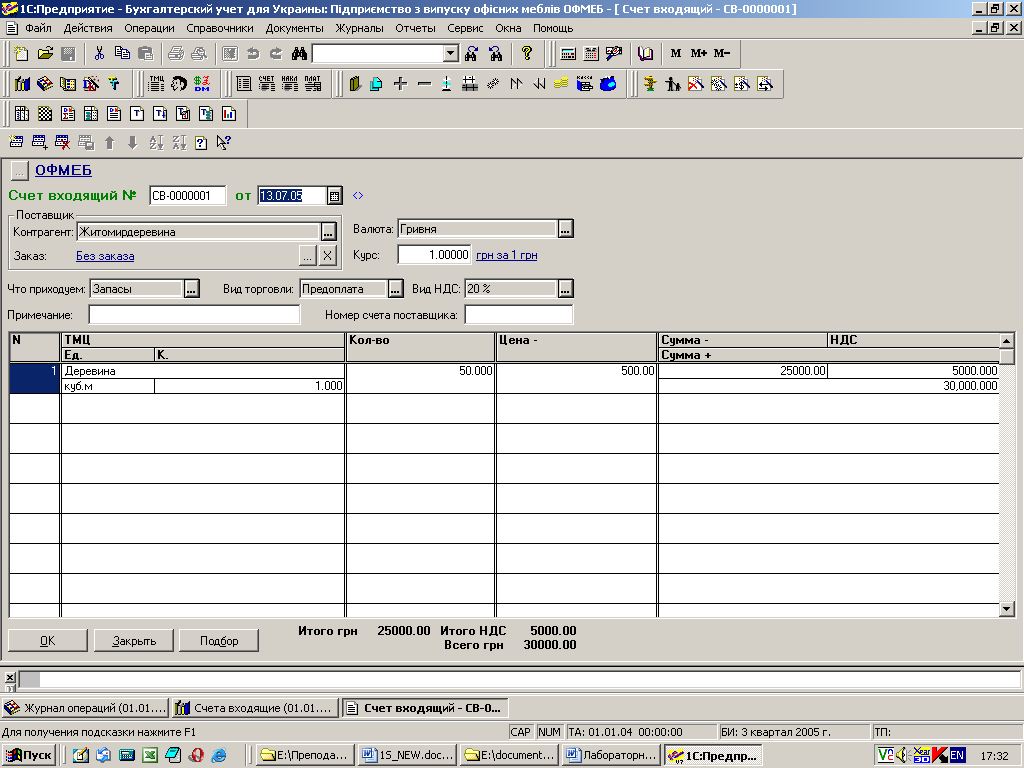1024x768 pixels.
Task: Open the Действия menu
Action: point(88,28)
